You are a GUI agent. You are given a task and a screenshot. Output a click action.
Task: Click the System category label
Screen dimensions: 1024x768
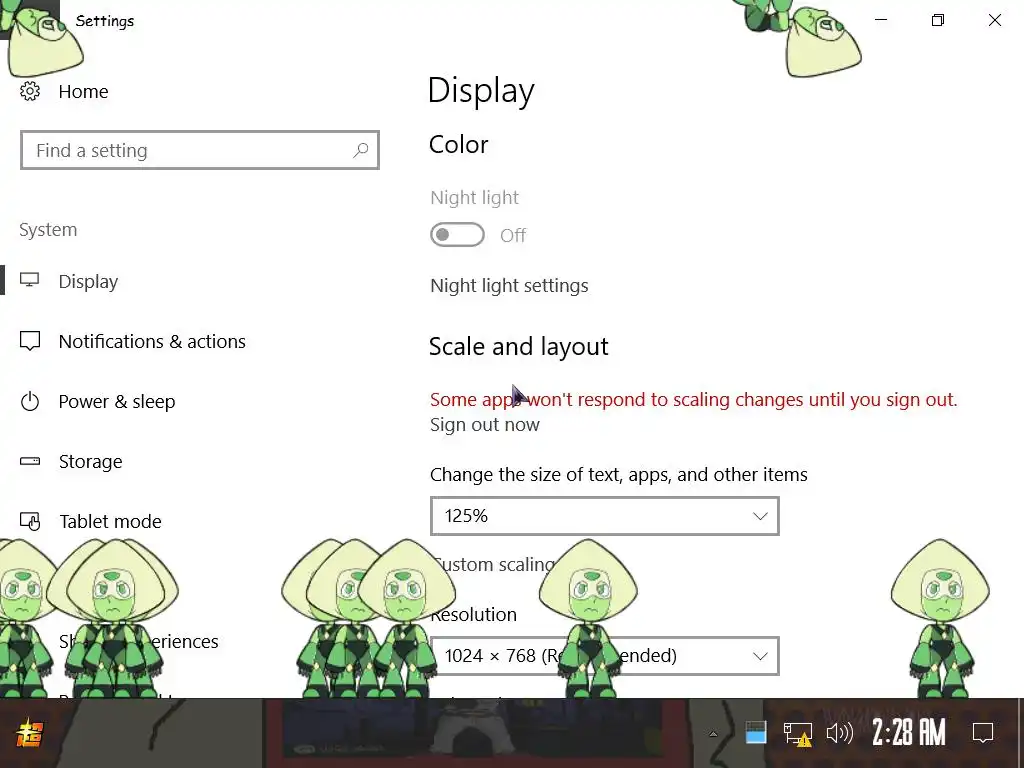pos(48,230)
